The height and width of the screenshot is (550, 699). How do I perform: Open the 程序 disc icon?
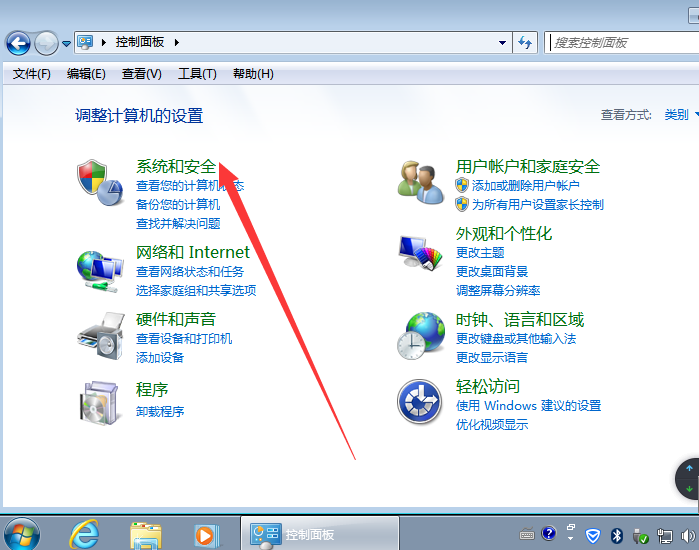coord(99,403)
